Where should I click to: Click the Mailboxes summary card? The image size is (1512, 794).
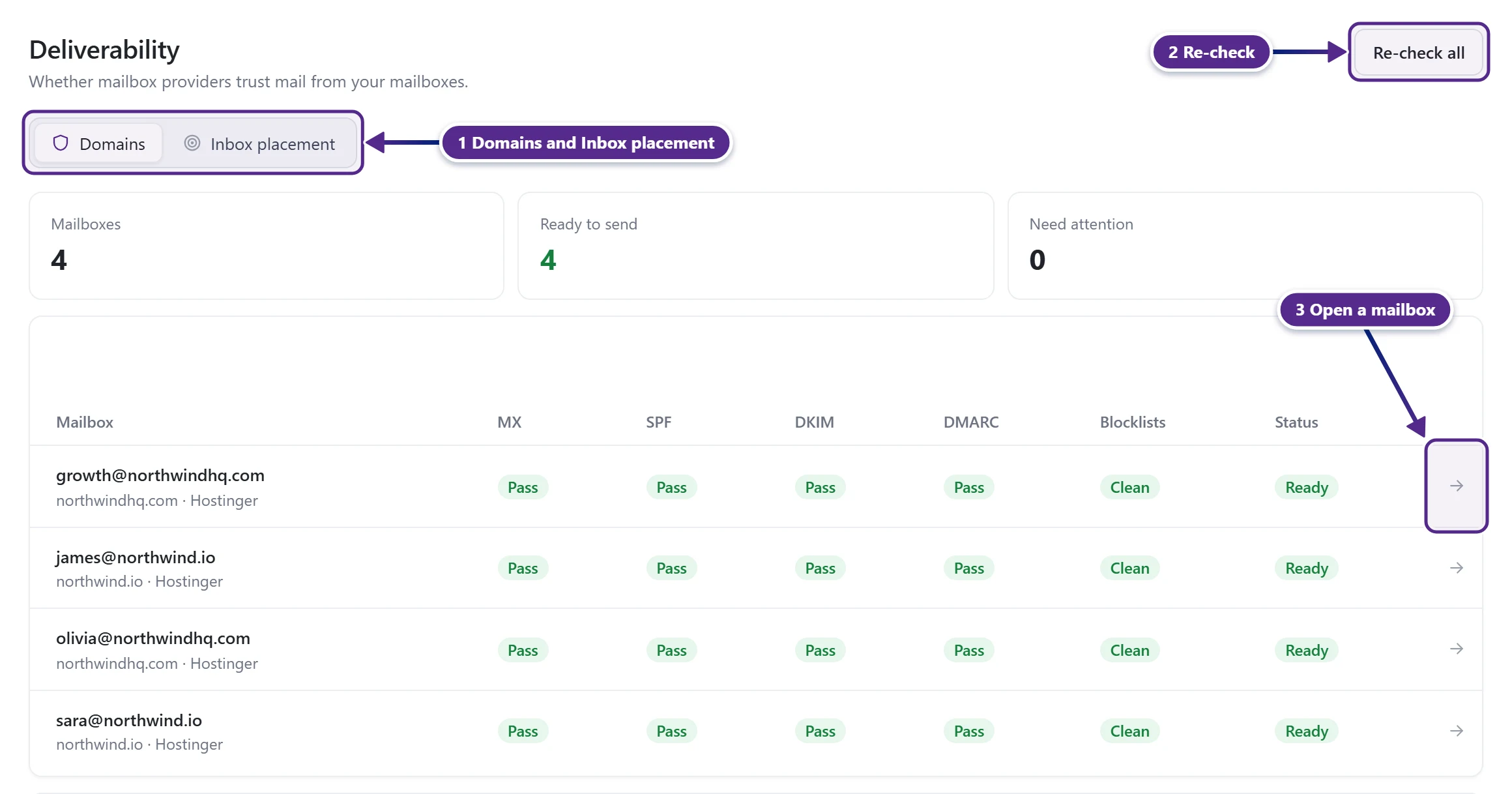267,246
